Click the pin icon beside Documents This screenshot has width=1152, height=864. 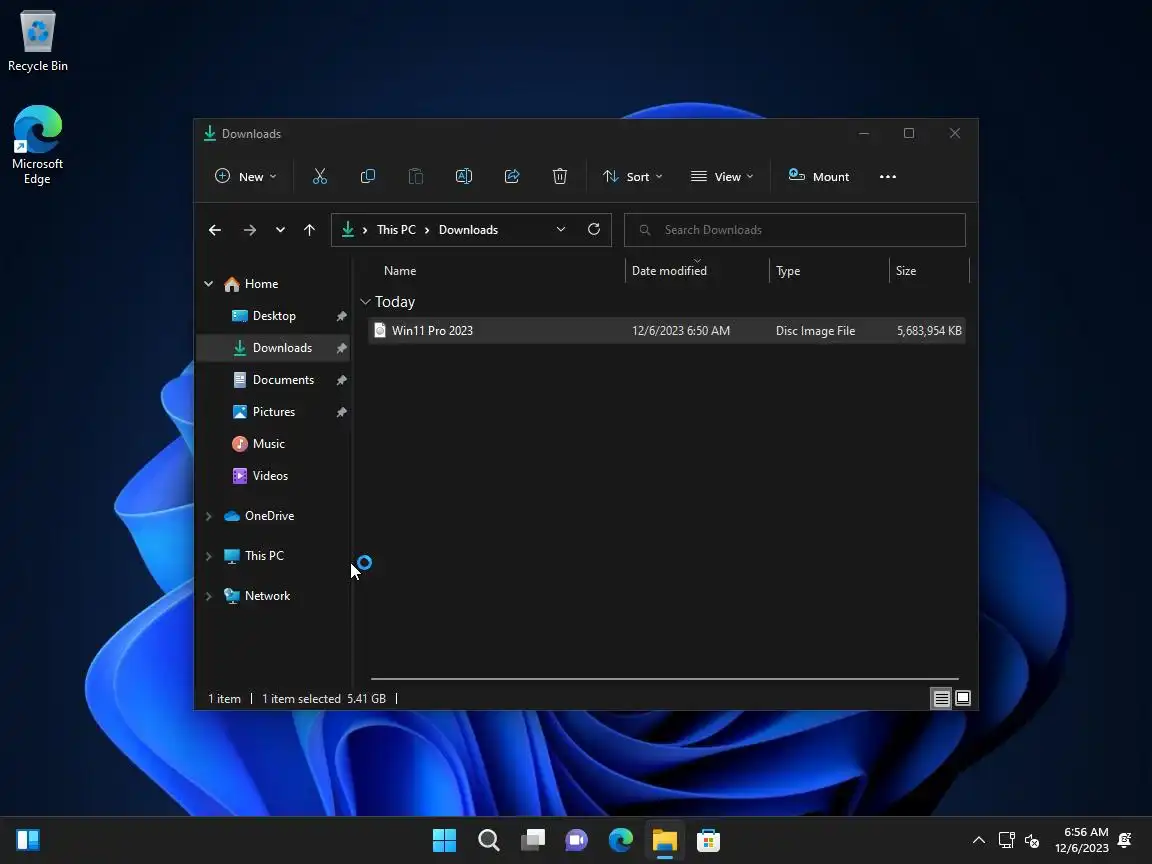341,380
